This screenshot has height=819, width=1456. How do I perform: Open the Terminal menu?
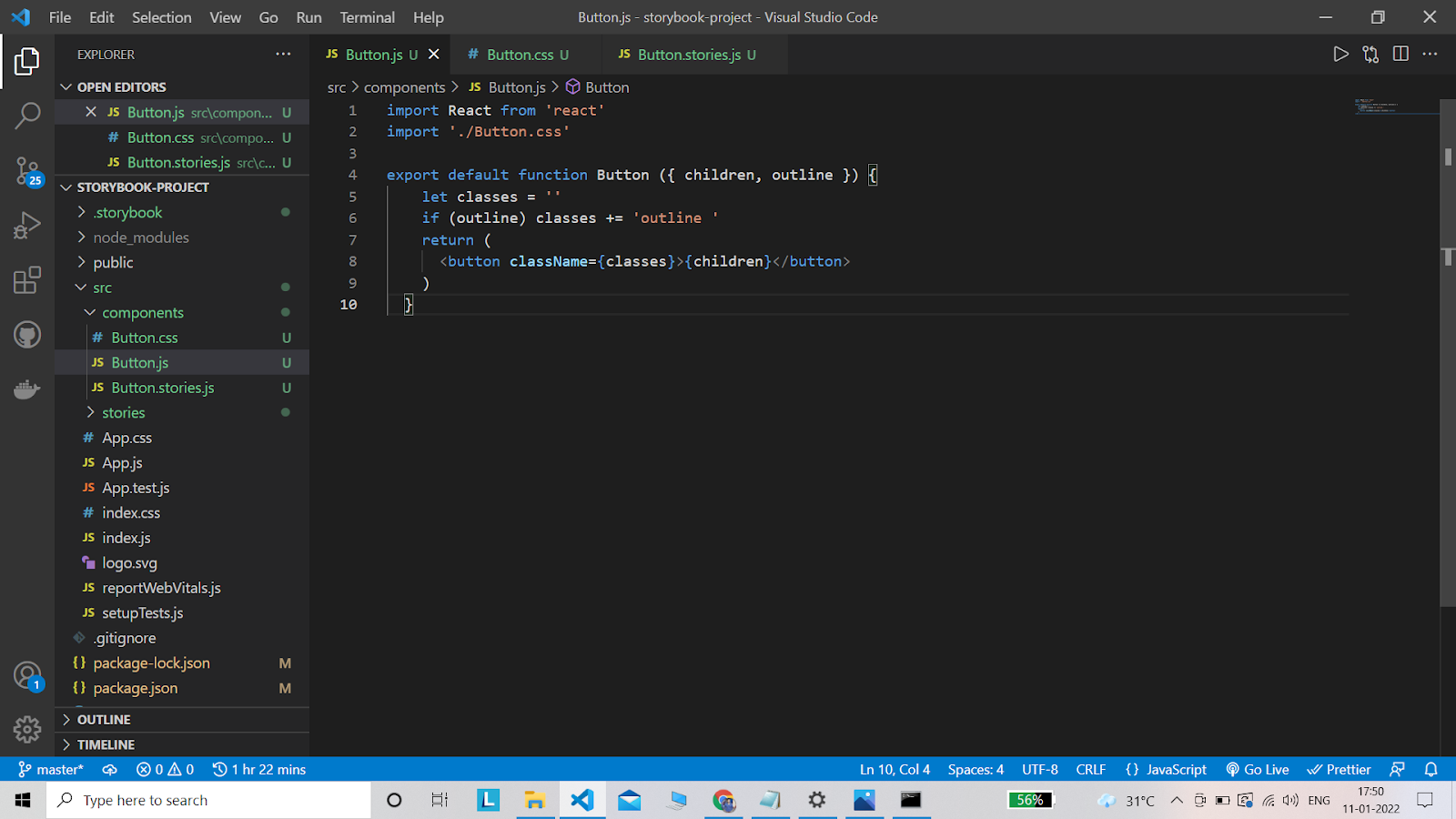click(x=367, y=17)
